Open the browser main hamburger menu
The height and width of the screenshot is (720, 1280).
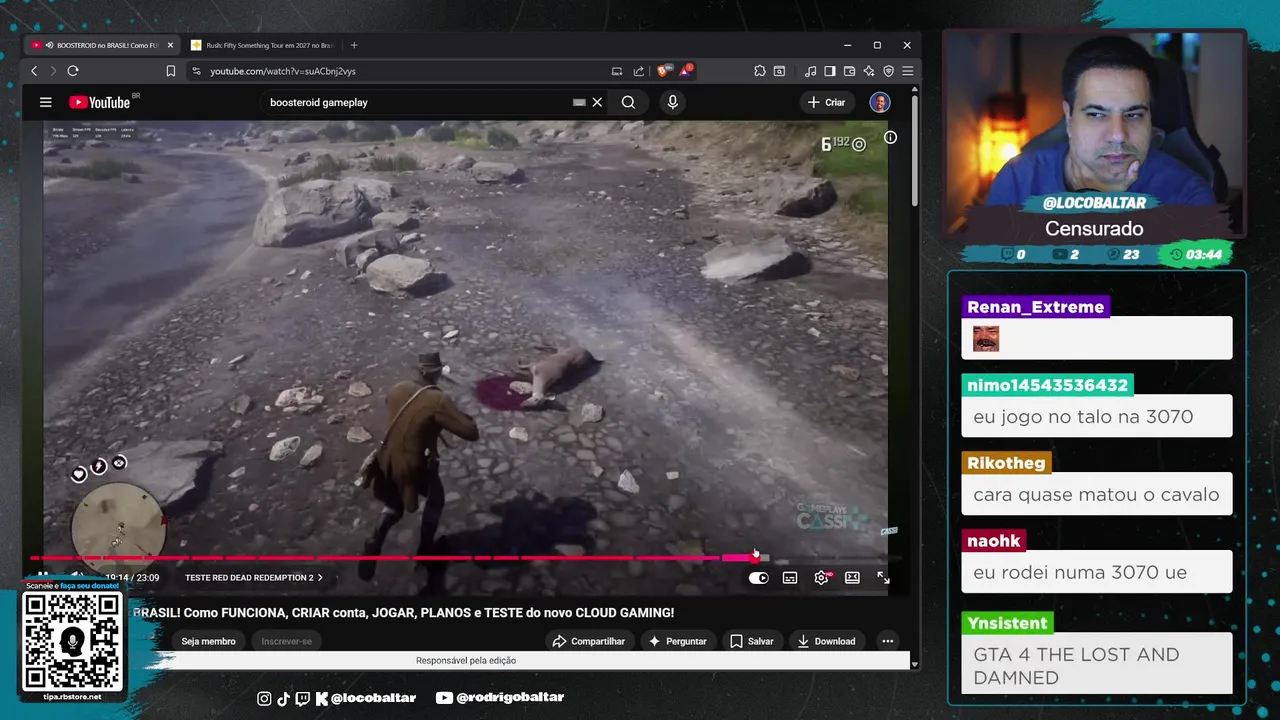click(907, 71)
